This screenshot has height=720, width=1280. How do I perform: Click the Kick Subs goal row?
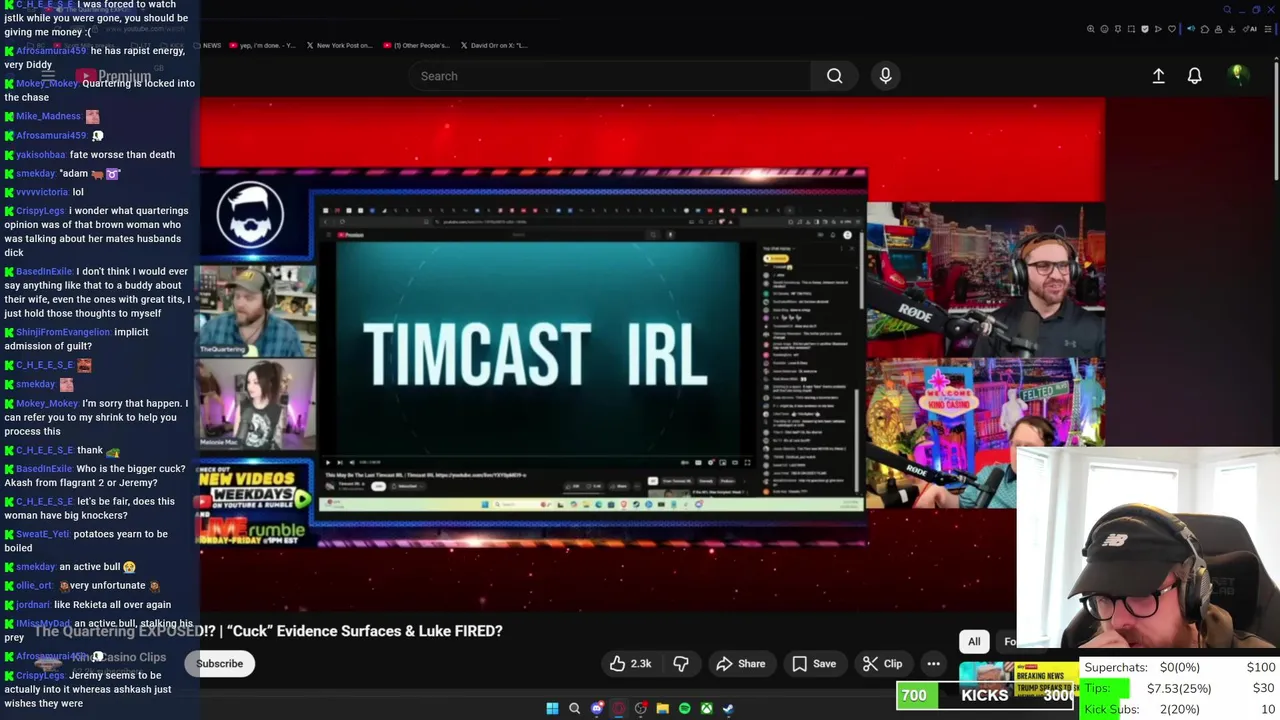click(x=1179, y=709)
